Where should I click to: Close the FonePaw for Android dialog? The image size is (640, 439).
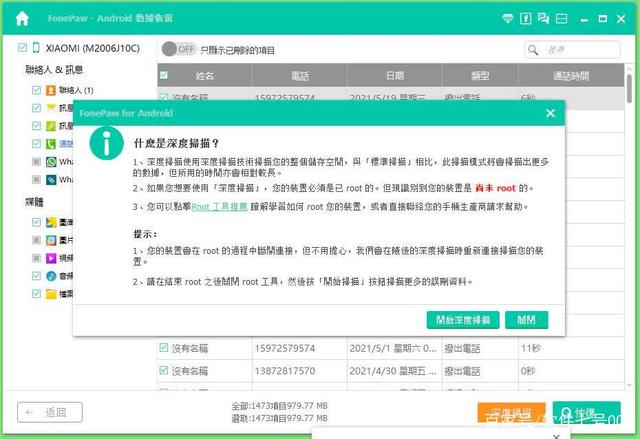pos(550,113)
